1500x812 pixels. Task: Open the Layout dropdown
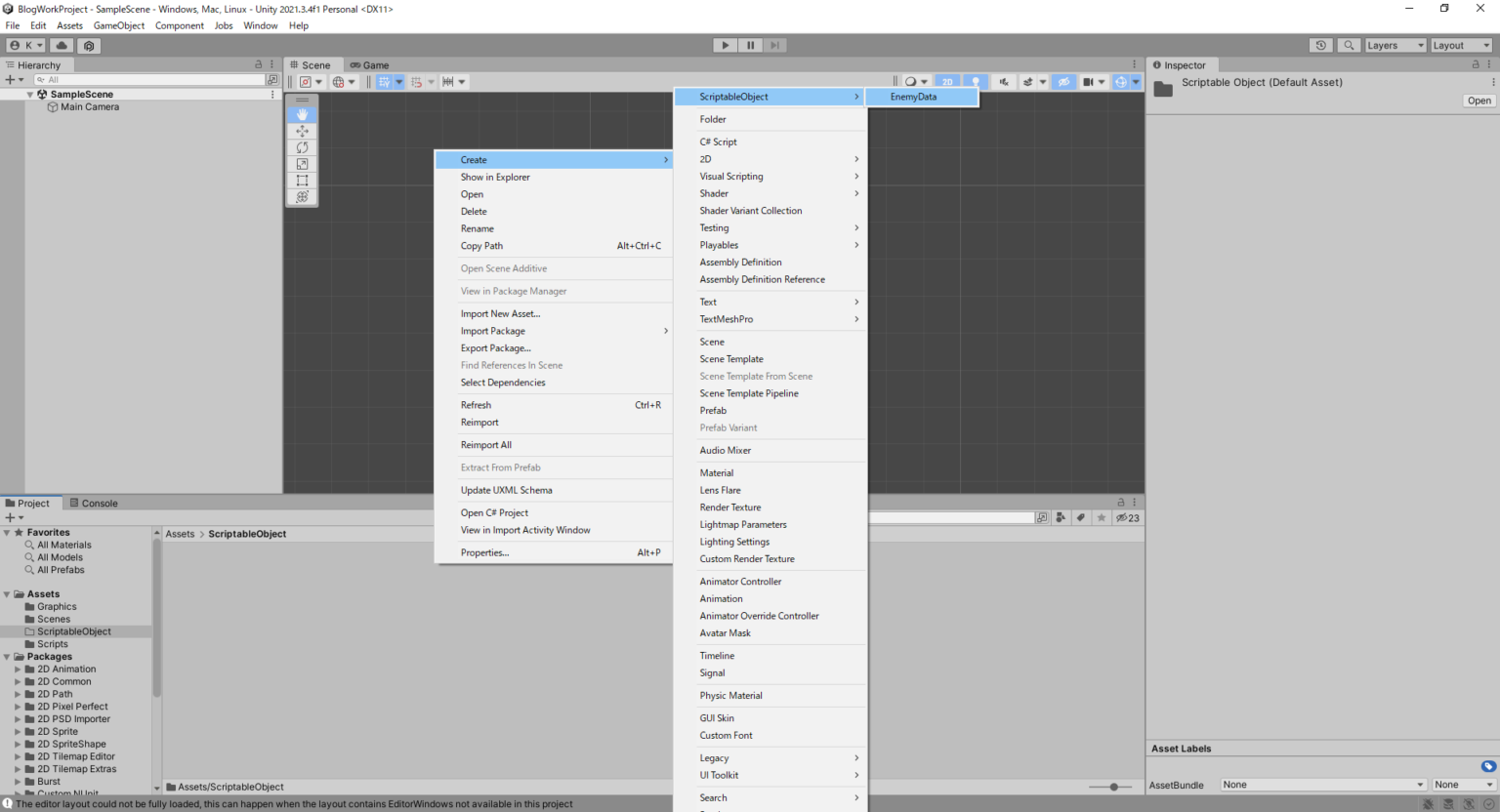pos(1461,45)
